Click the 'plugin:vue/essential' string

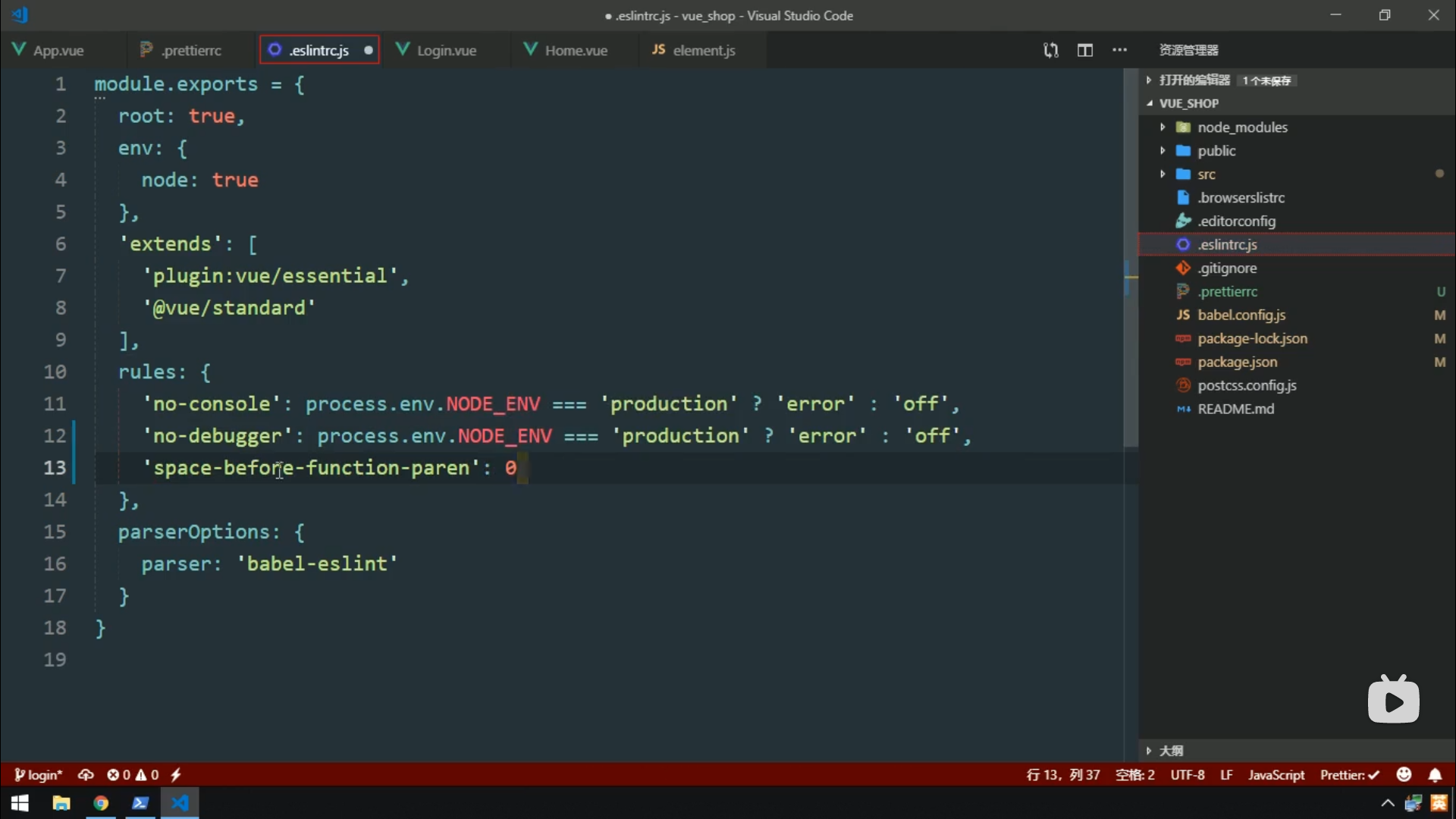pos(270,276)
